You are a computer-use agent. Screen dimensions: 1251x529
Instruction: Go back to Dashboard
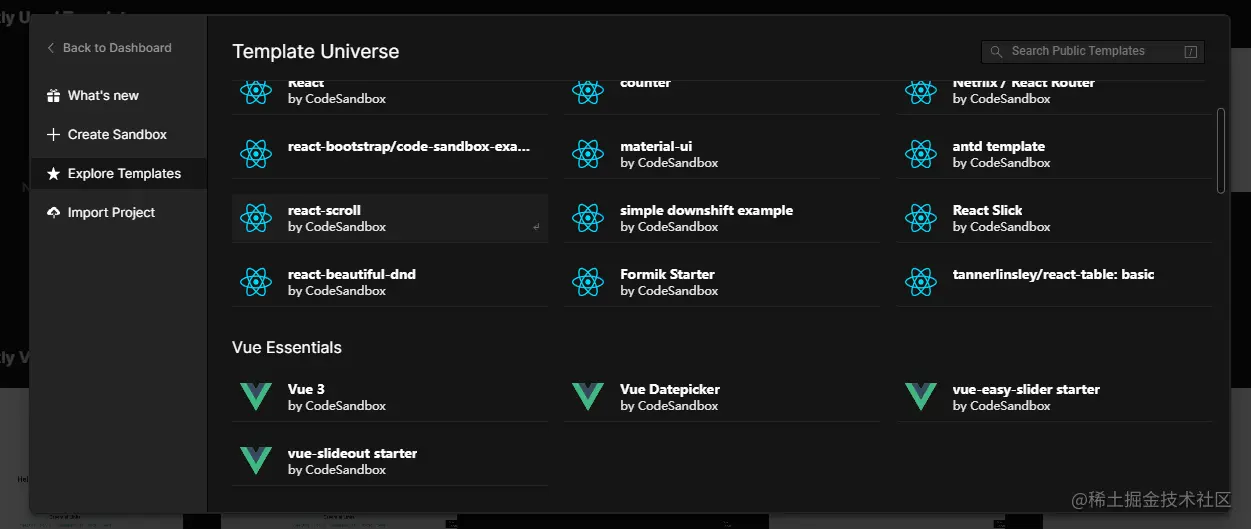click(x=109, y=48)
